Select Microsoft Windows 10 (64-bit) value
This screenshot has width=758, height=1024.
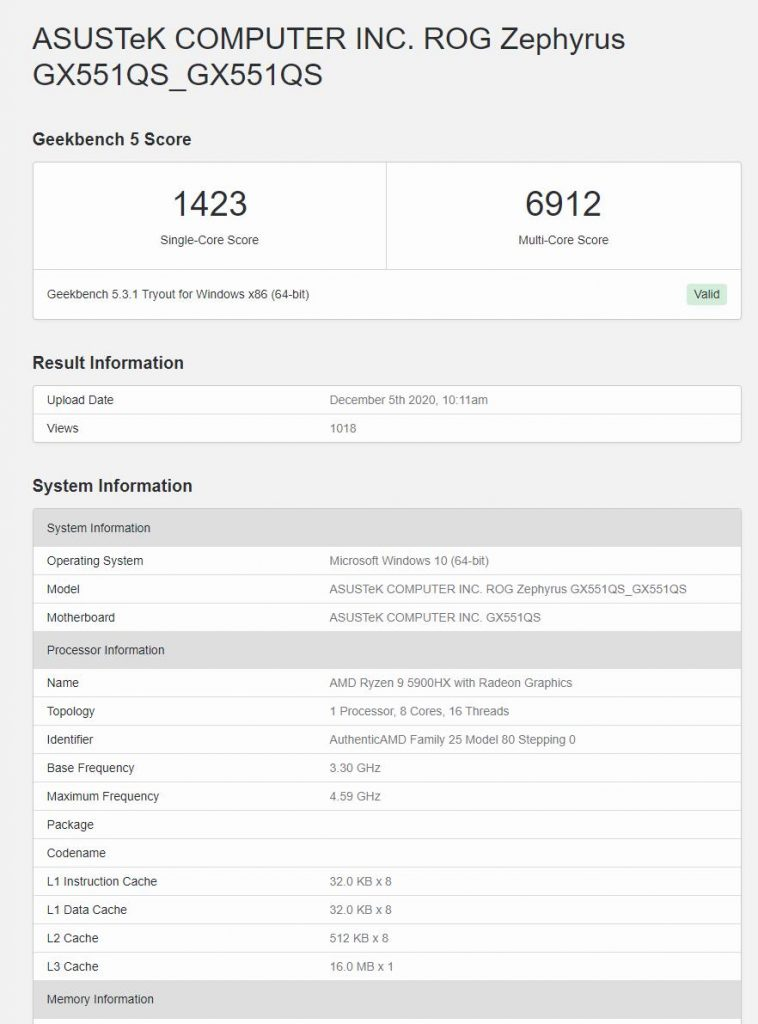[409, 561]
